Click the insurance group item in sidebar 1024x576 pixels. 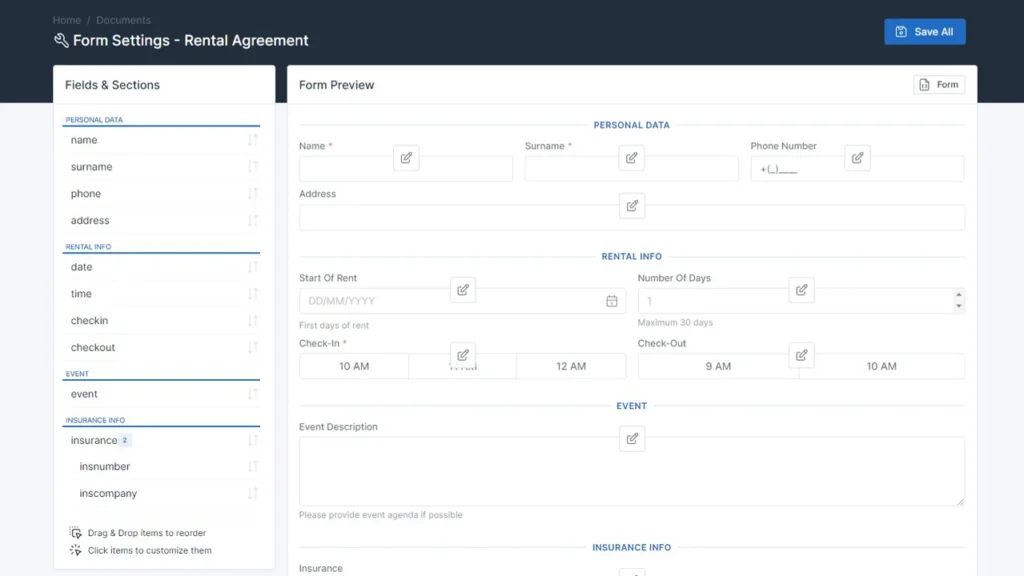point(94,440)
